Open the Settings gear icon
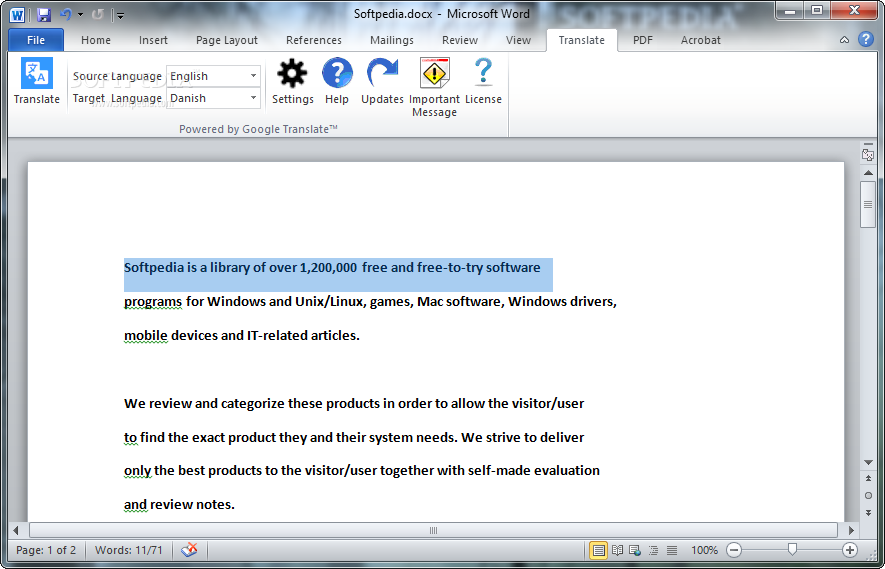This screenshot has width=885, height=569. click(x=292, y=73)
